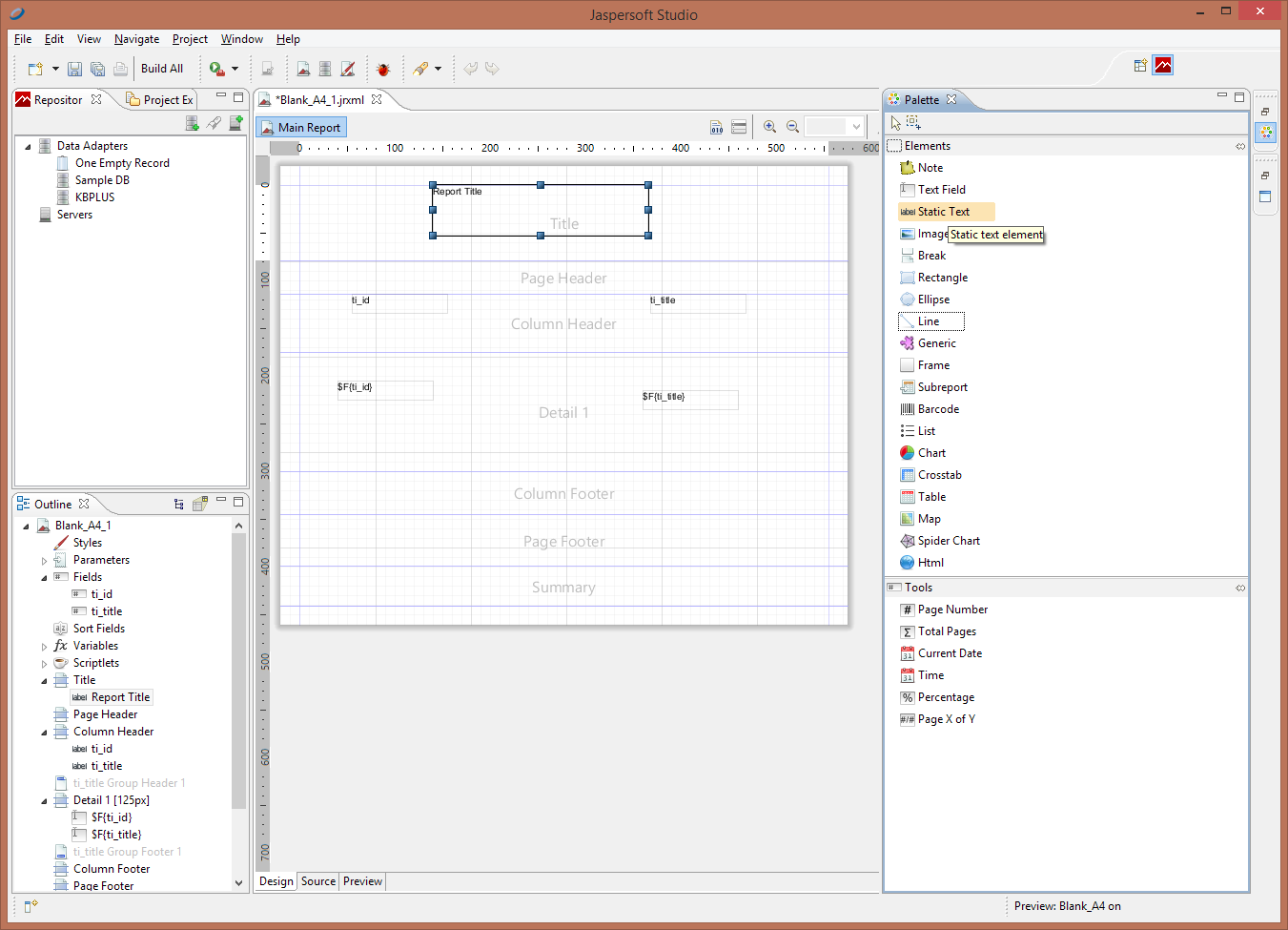
Task: Close the Palette view tab
Action: tap(951, 99)
